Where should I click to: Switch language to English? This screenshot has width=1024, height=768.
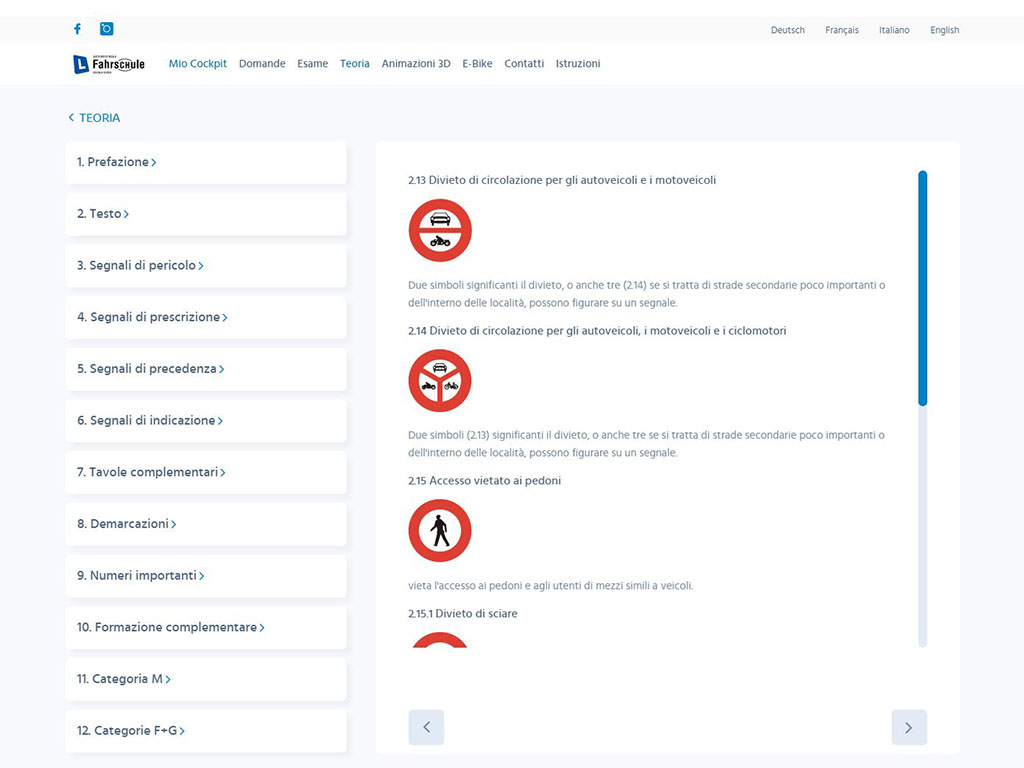[944, 30]
